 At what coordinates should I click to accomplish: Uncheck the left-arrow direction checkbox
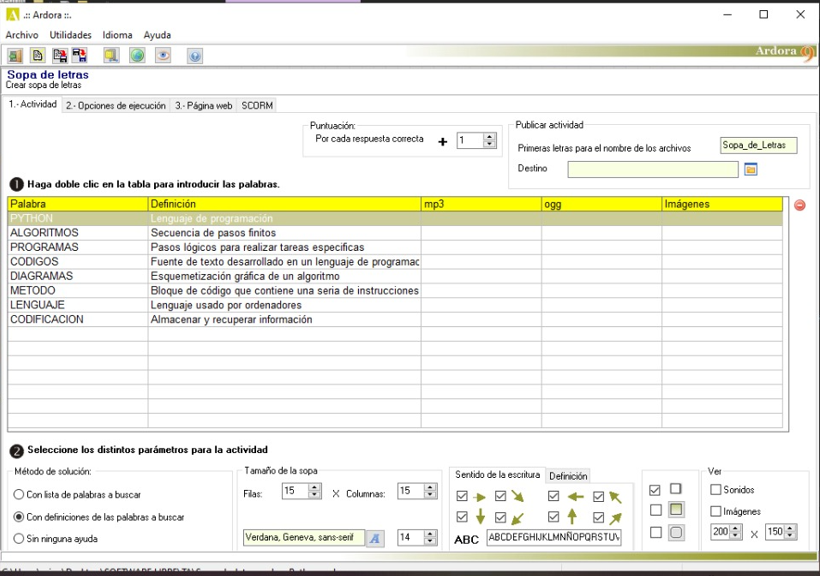click(553, 496)
